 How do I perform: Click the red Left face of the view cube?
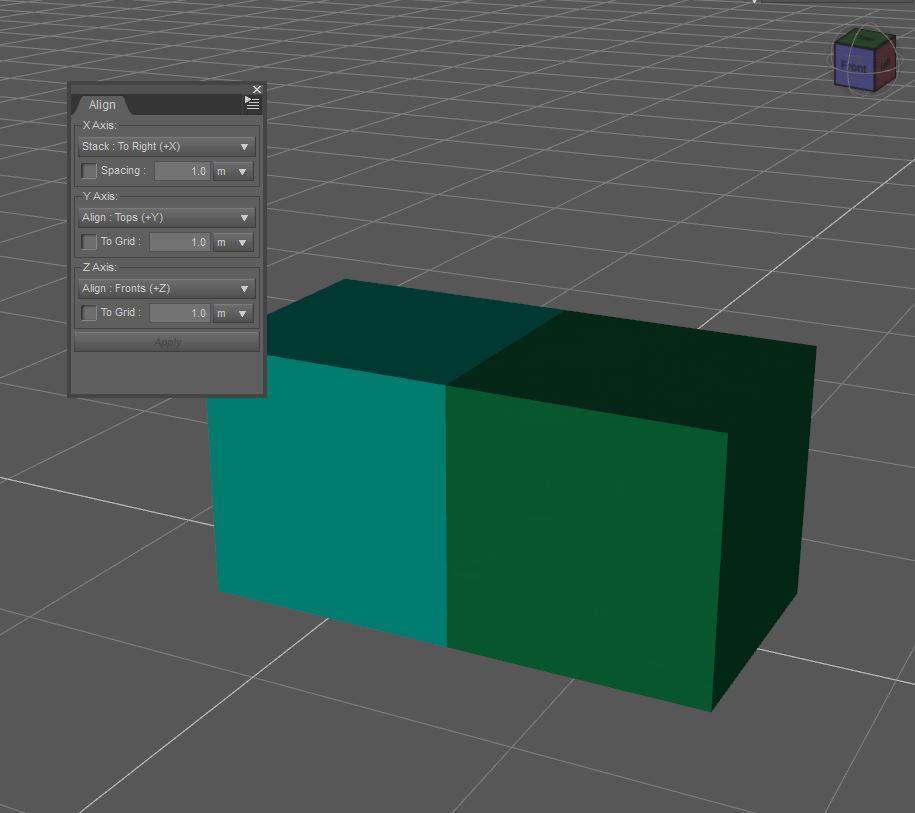(885, 62)
